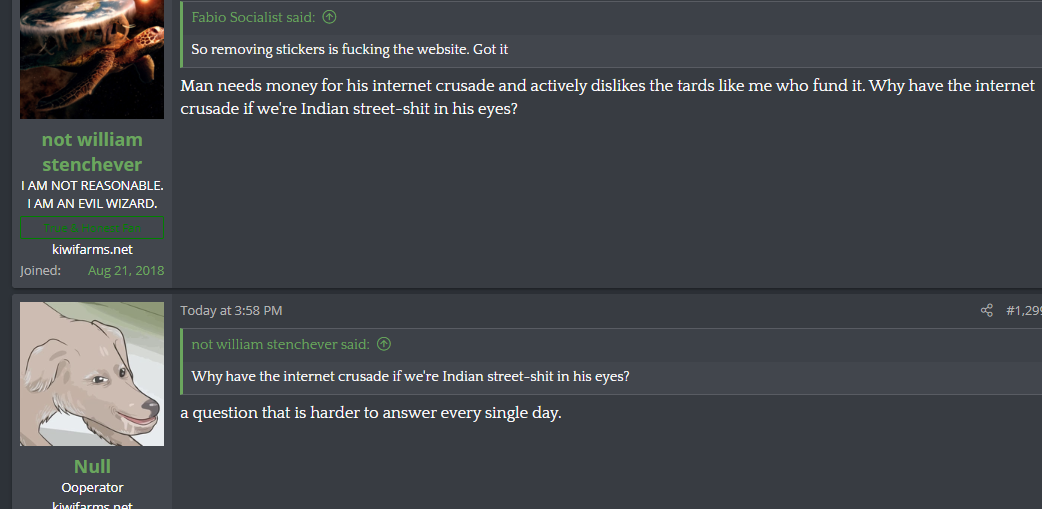This screenshot has height=509, width=1042.
Task: Click the Aug 21, 2018 join date
Action: coord(126,270)
